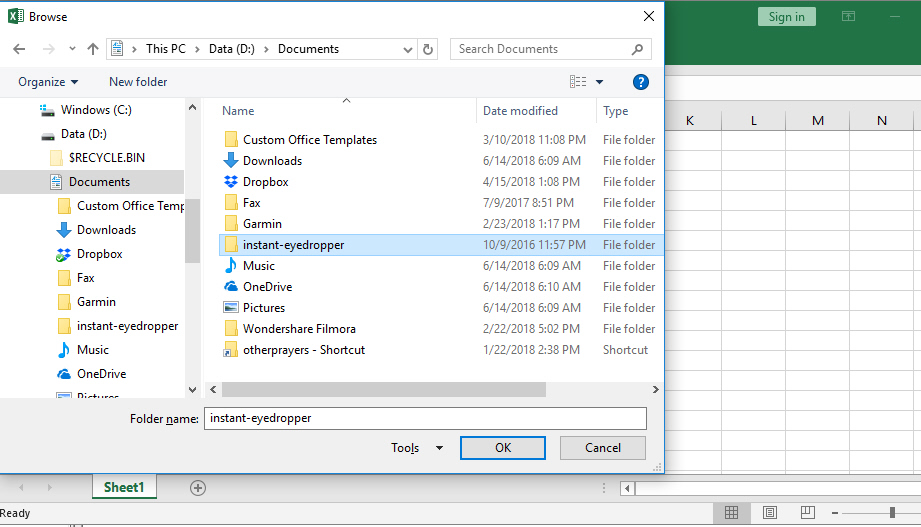Viewport: 921px width, 527px height.
Task: Cancel the Browse dialog
Action: [603, 448]
